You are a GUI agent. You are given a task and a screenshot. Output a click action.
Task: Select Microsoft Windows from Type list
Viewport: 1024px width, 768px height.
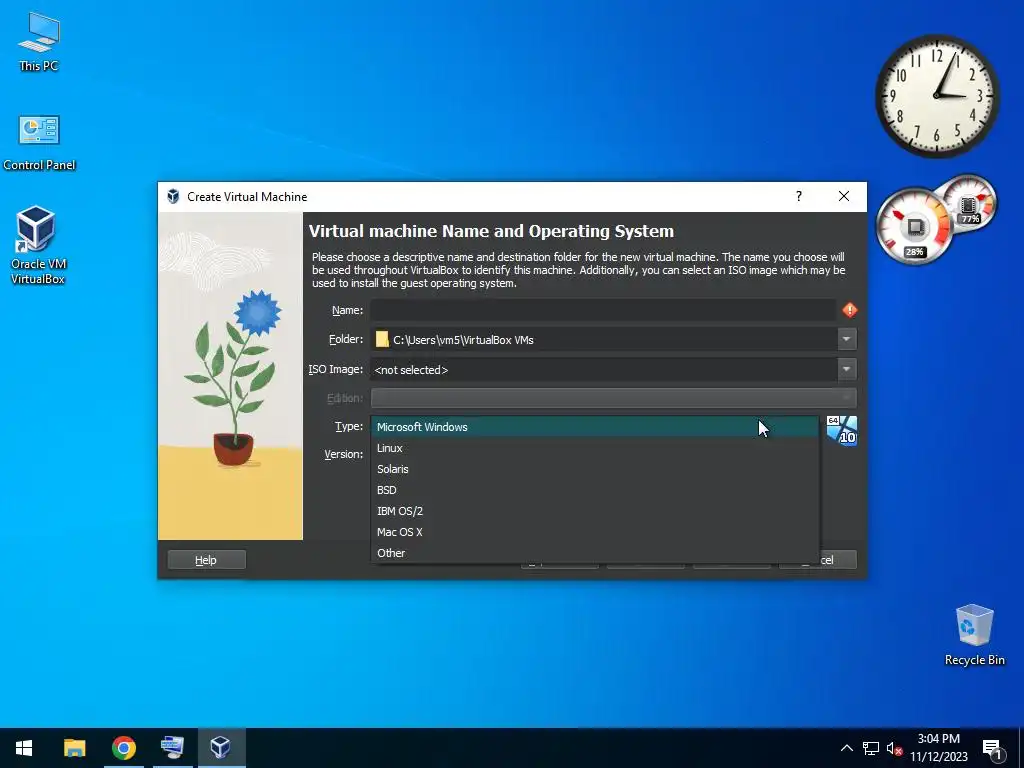pyautogui.click(x=595, y=427)
